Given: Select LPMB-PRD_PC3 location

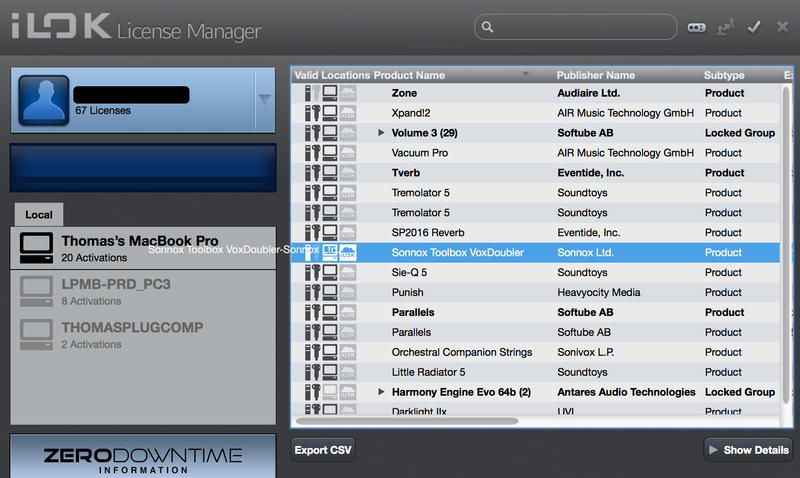Looking at the screenshot, I should 143,291.
